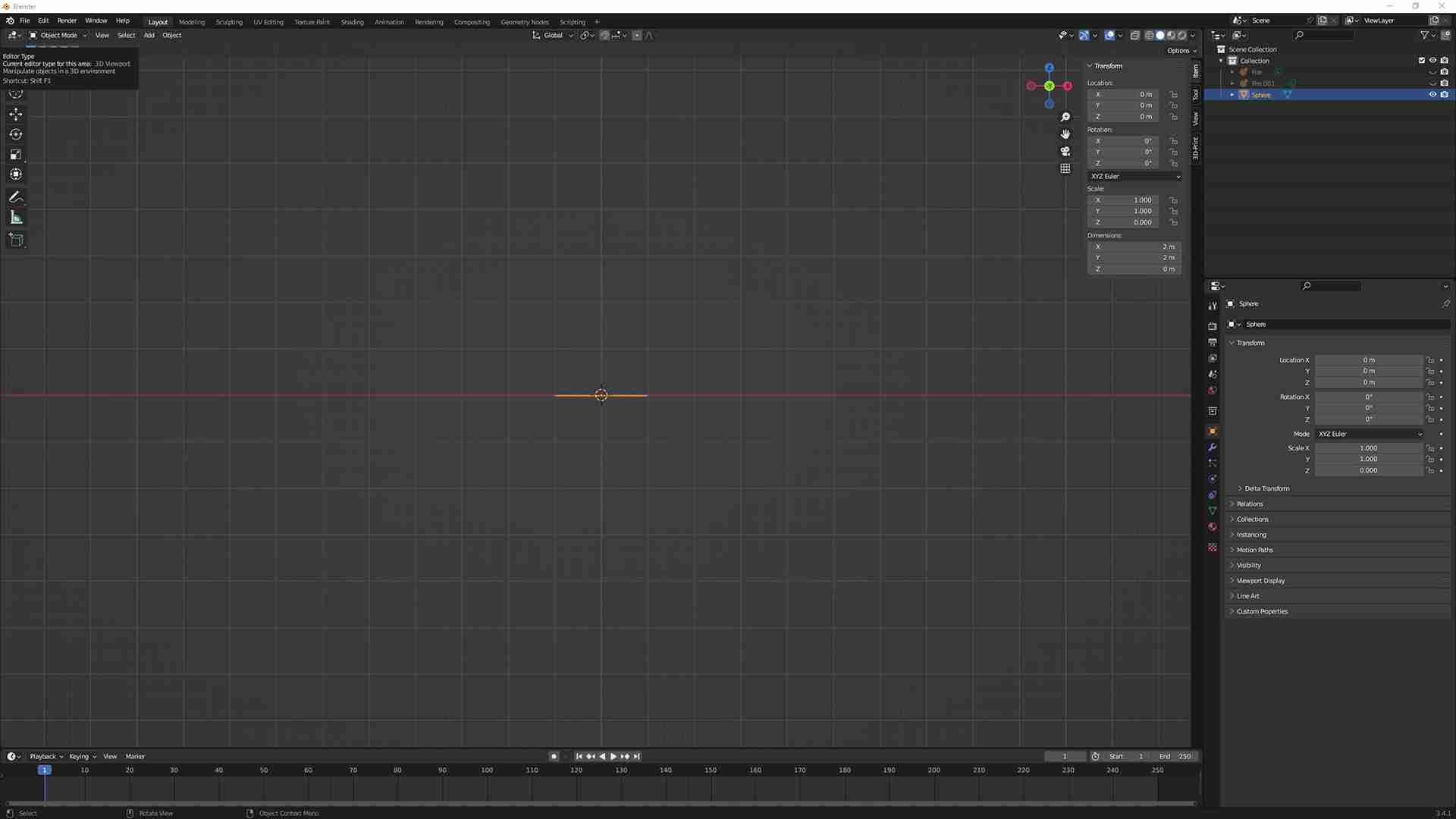This screenshot has width=1456, height=819.
Task: Select the Move tool in toolbar
Action: (x=16, y=114)
